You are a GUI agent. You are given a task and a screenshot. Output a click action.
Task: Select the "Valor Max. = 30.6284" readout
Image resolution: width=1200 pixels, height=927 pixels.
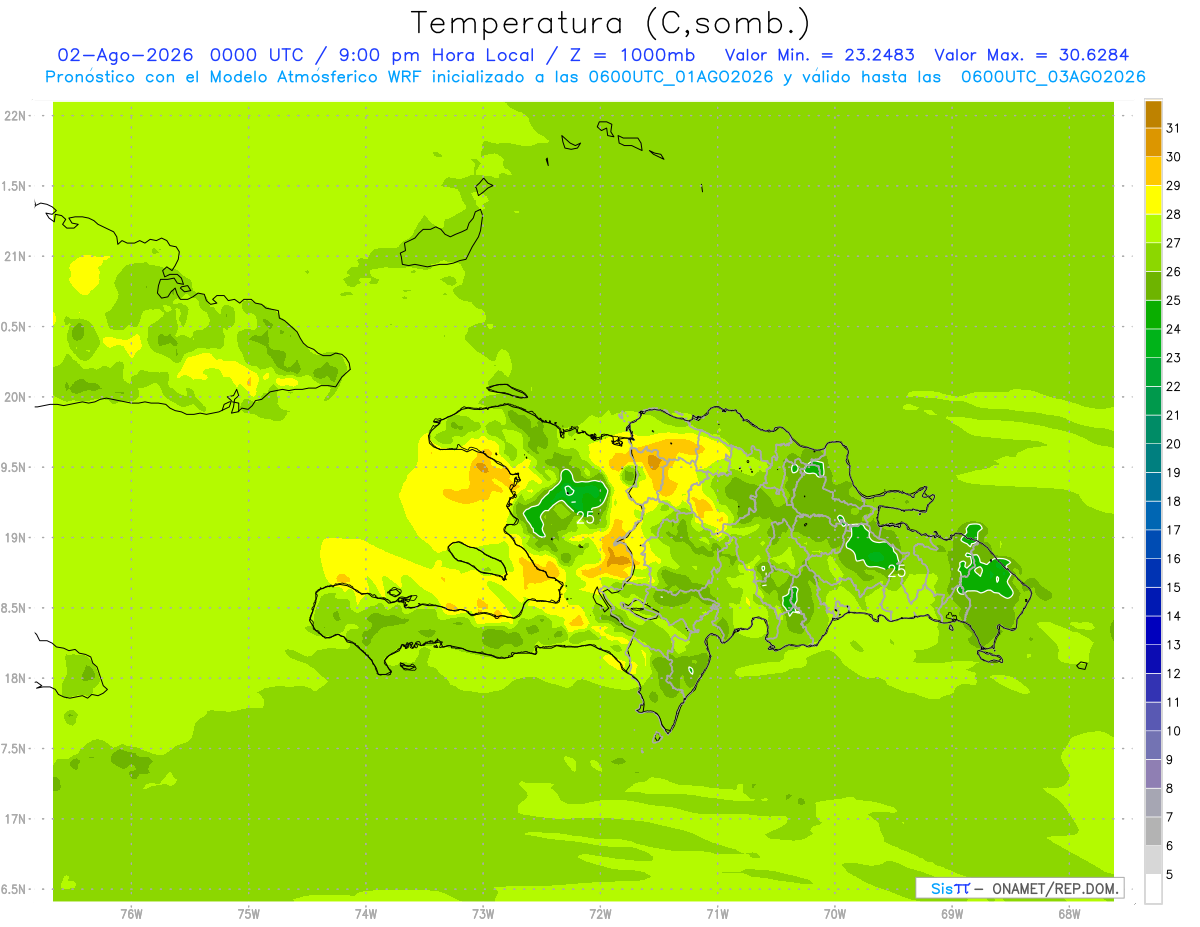[x=1031, y=55]
